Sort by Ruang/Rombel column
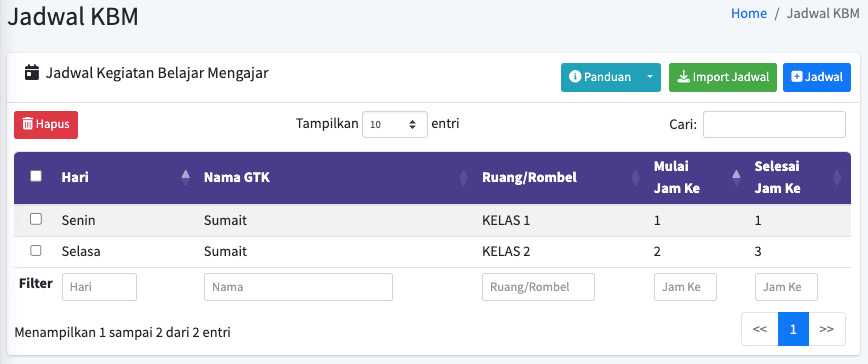The height and width of the screenshot is (364, 868). [x=560, y=178]
